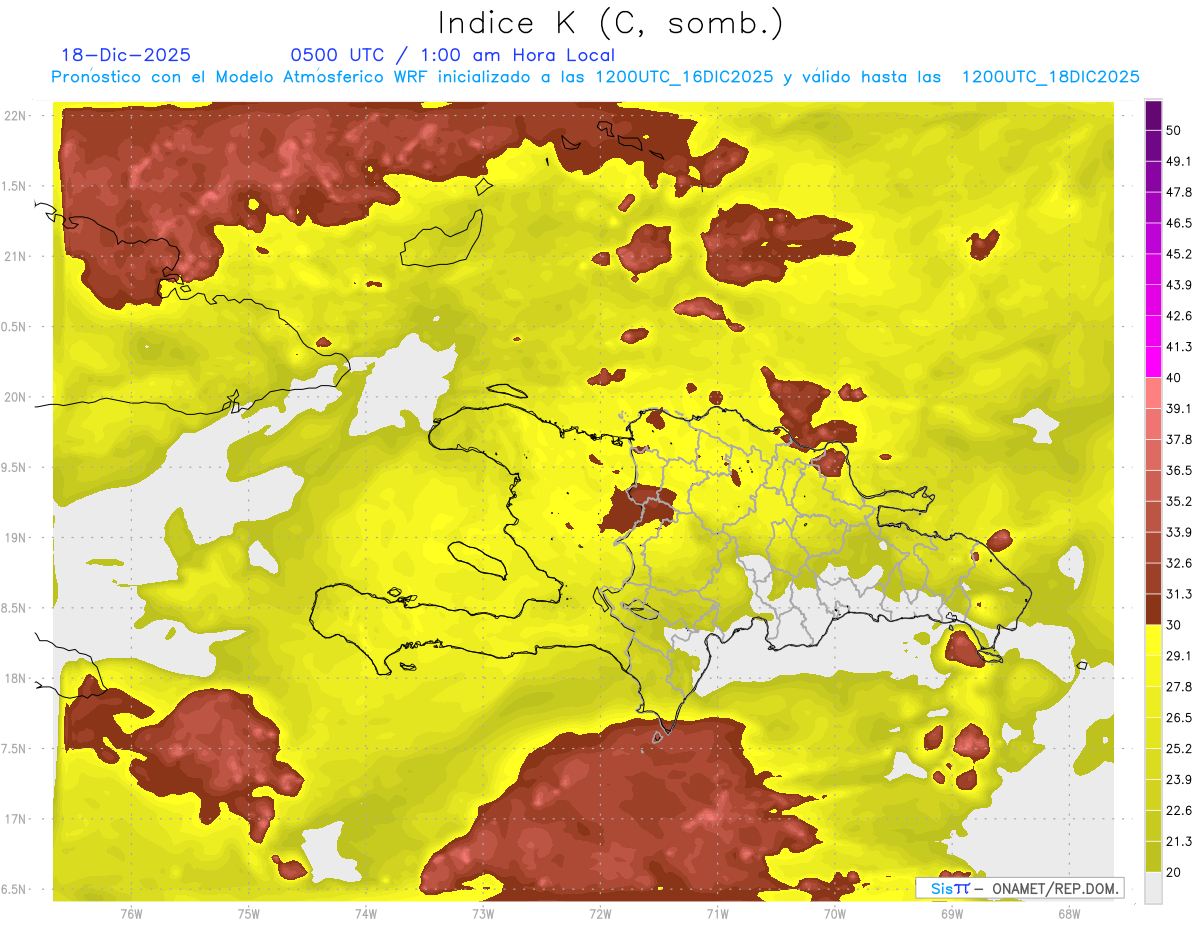
Task: Click the '7.5N' latitude label
Action: click(14, 749)
